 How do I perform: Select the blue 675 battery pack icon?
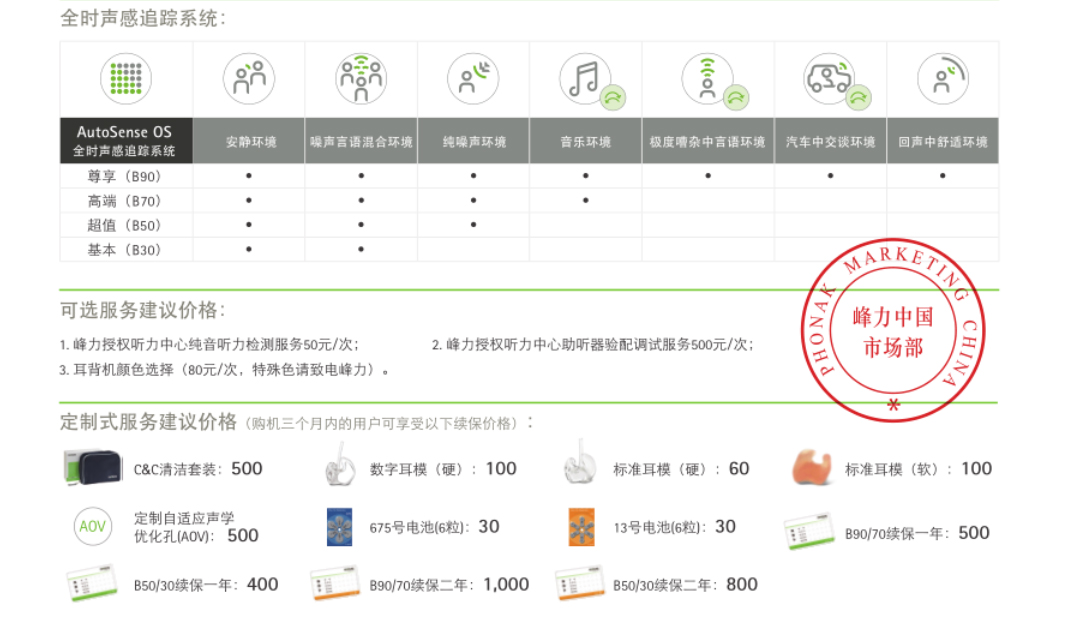tap(340, 527)
